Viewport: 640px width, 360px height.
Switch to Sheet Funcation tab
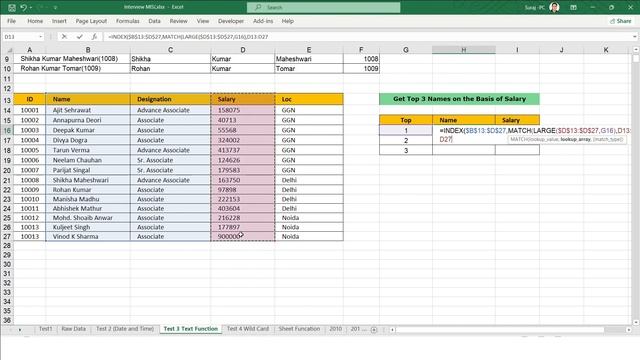(x=299, y=329)
